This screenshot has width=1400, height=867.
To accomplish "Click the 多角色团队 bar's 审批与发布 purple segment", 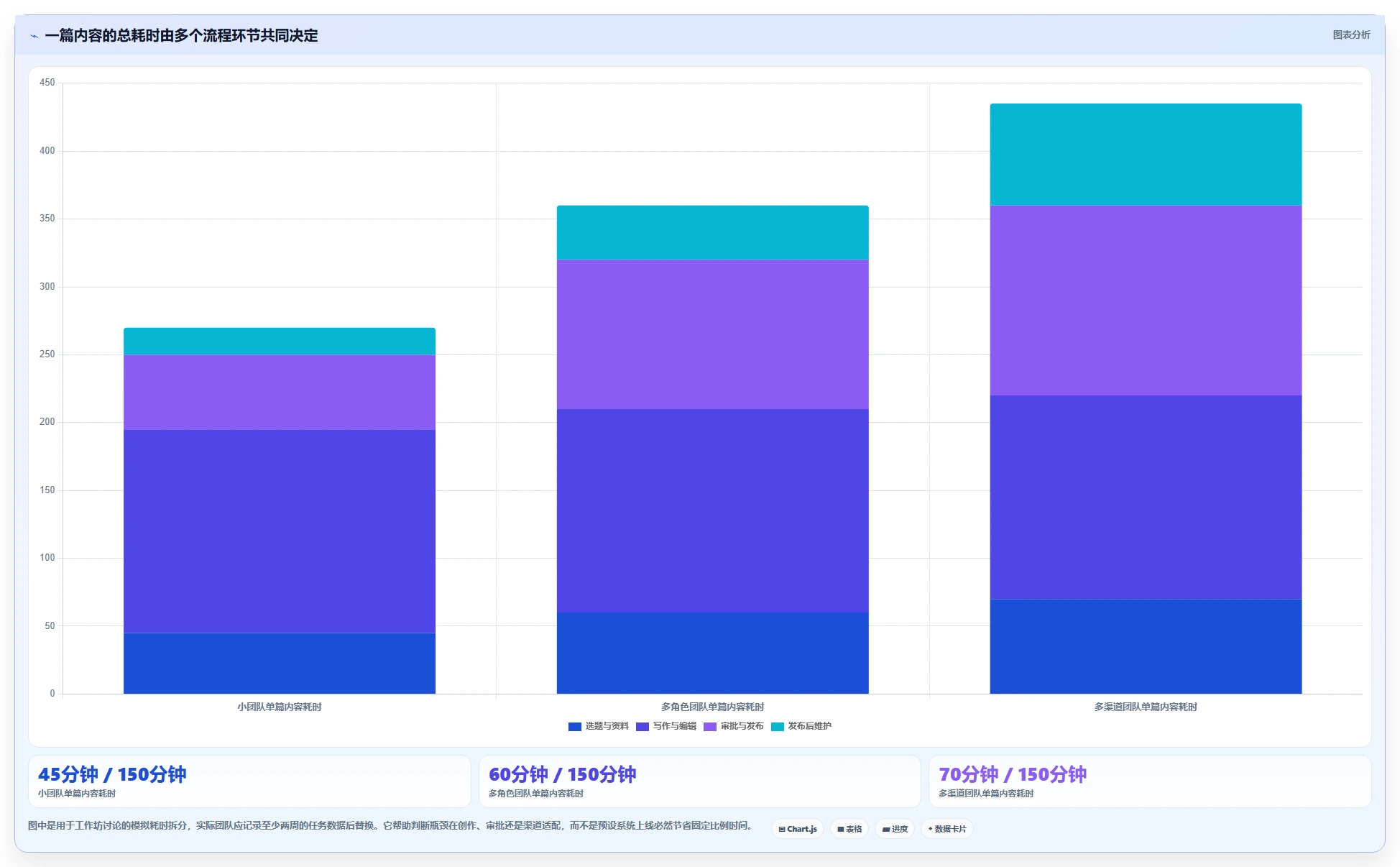I will pyautogui.click(x=713, y=334).
